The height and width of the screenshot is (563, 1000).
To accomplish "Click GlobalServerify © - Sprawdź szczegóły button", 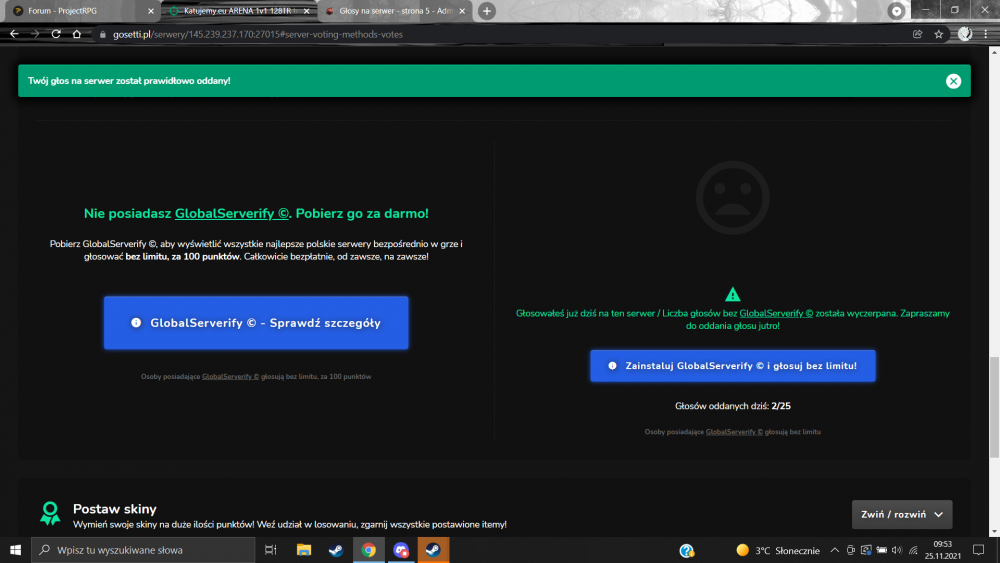I will pos(256,323).
